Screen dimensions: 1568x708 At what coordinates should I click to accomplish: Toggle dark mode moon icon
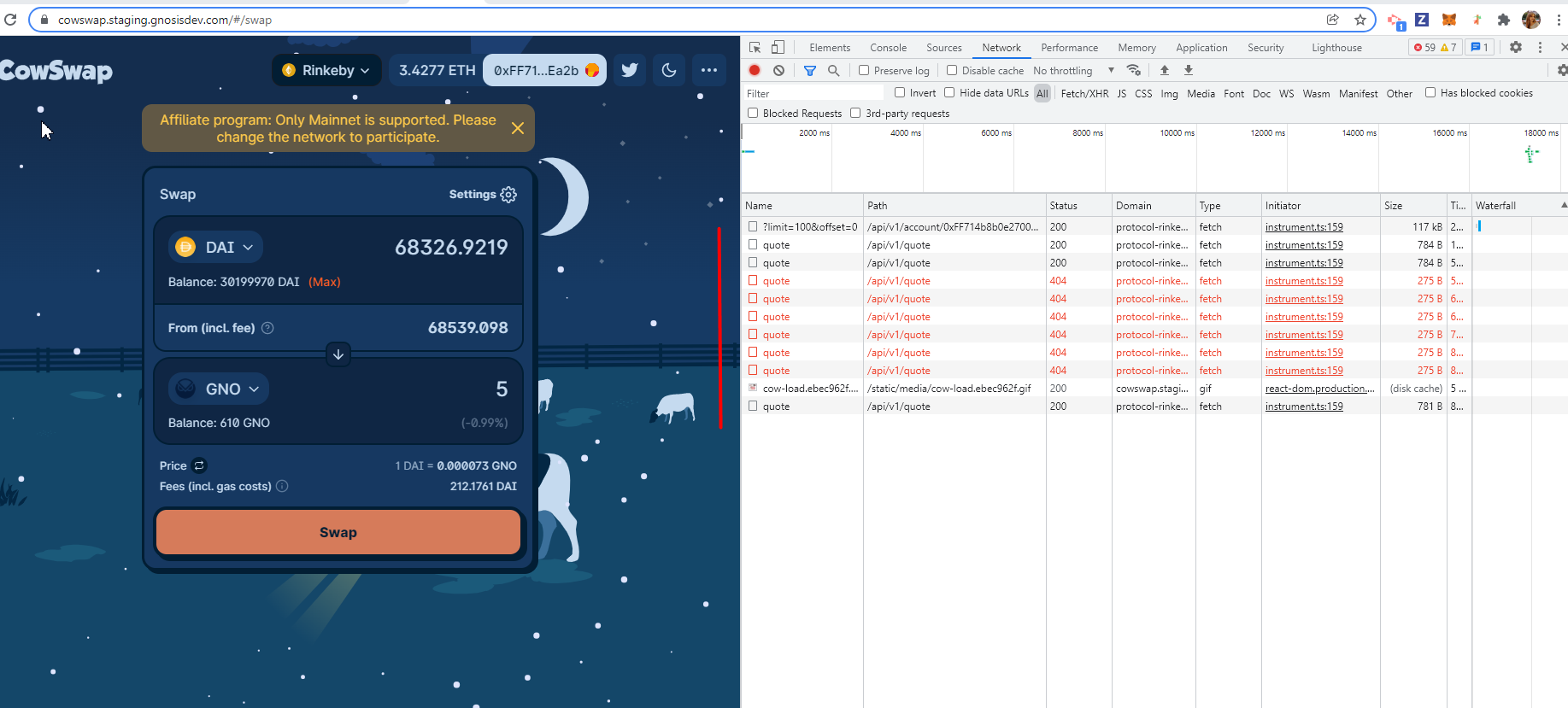pos(669,70)
